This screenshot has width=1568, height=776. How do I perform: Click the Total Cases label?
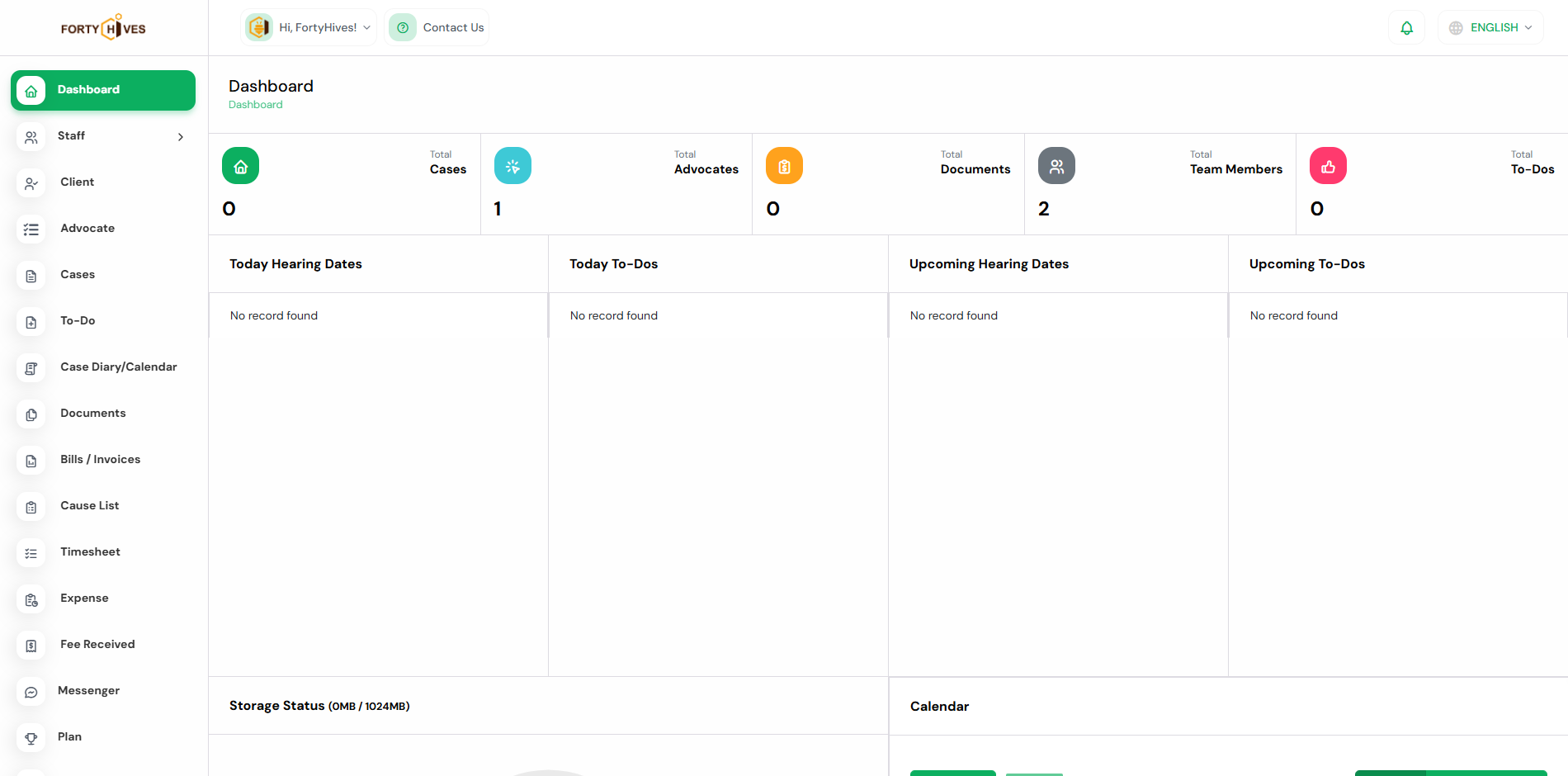point(448,163)
